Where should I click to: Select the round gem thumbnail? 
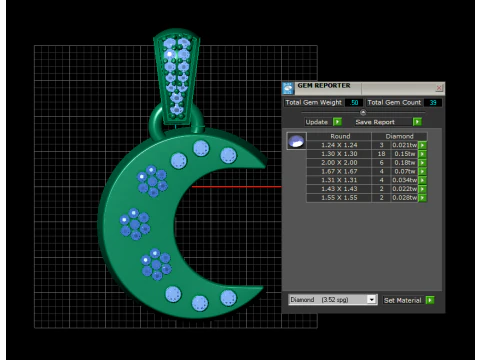[x=296, y=141]
